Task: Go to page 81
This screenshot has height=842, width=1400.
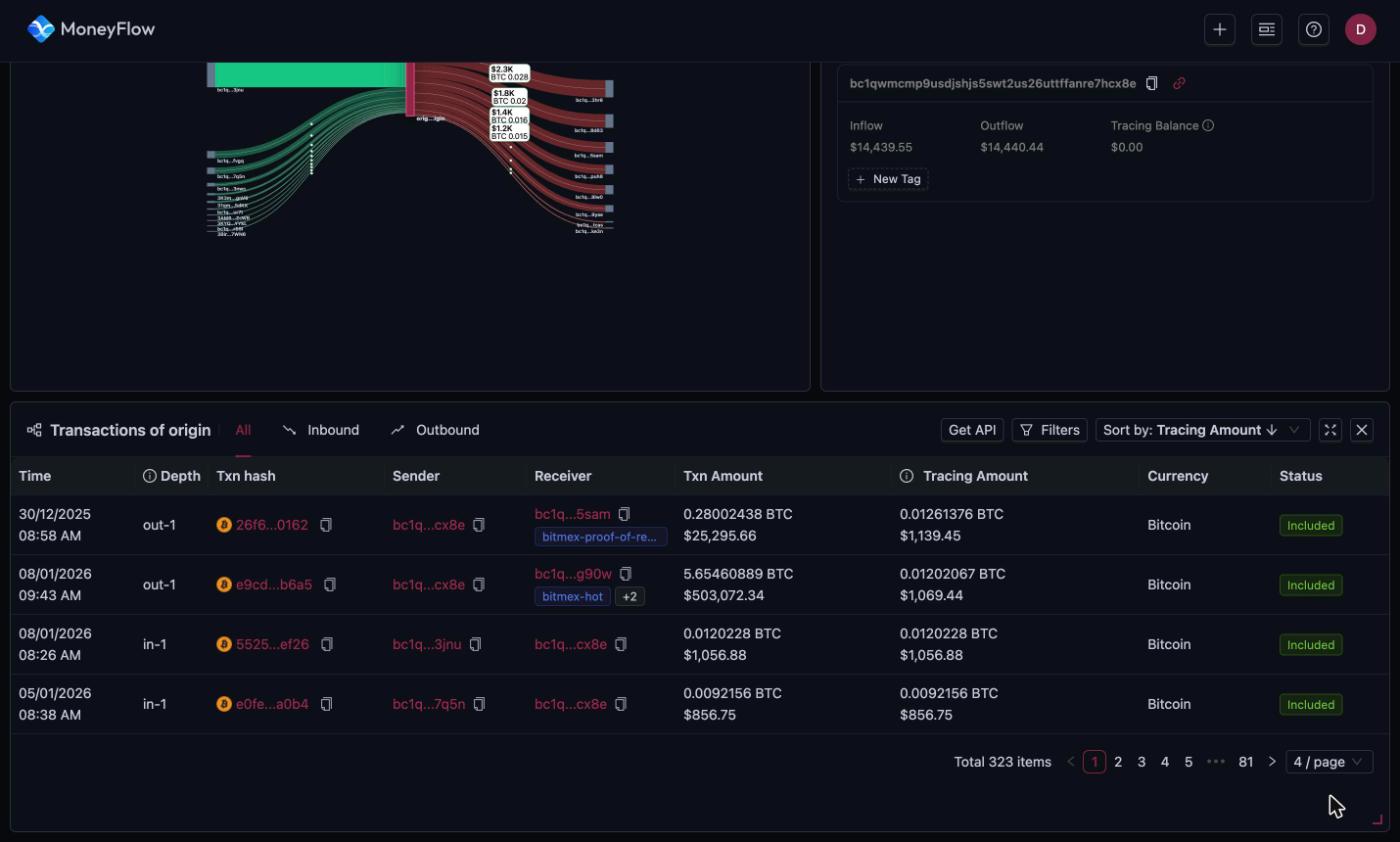Action: 1246,762
